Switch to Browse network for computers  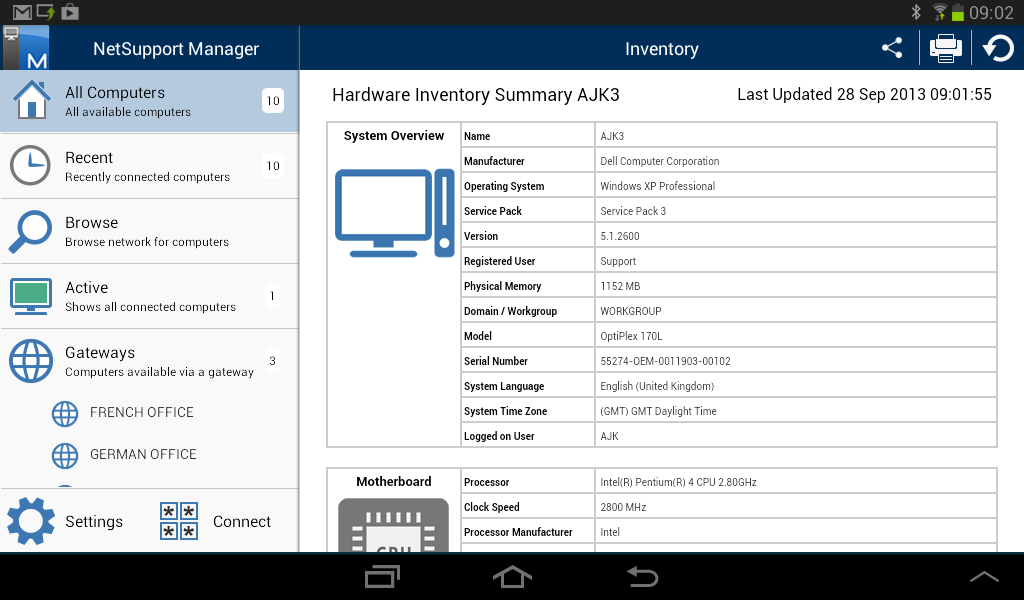coord(150,231)
